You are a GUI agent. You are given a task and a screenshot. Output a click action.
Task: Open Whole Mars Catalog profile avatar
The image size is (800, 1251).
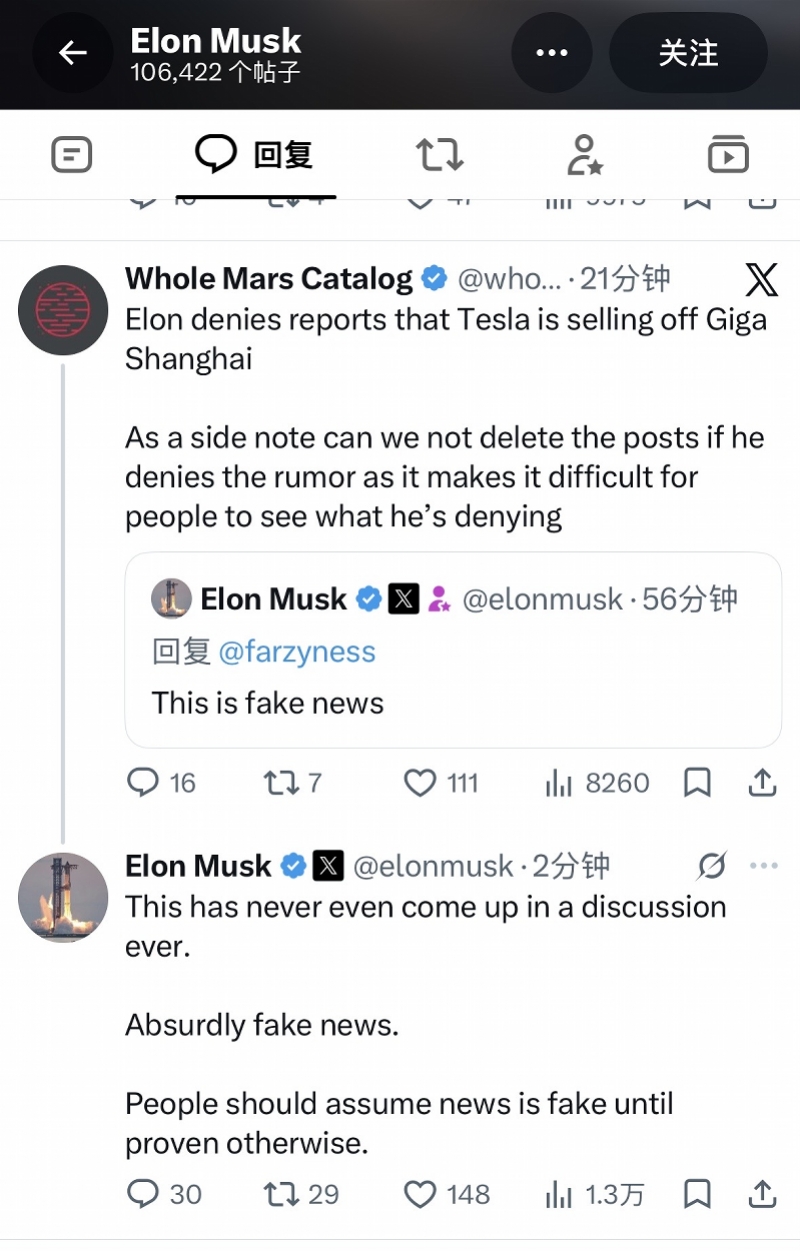(63, 310)
